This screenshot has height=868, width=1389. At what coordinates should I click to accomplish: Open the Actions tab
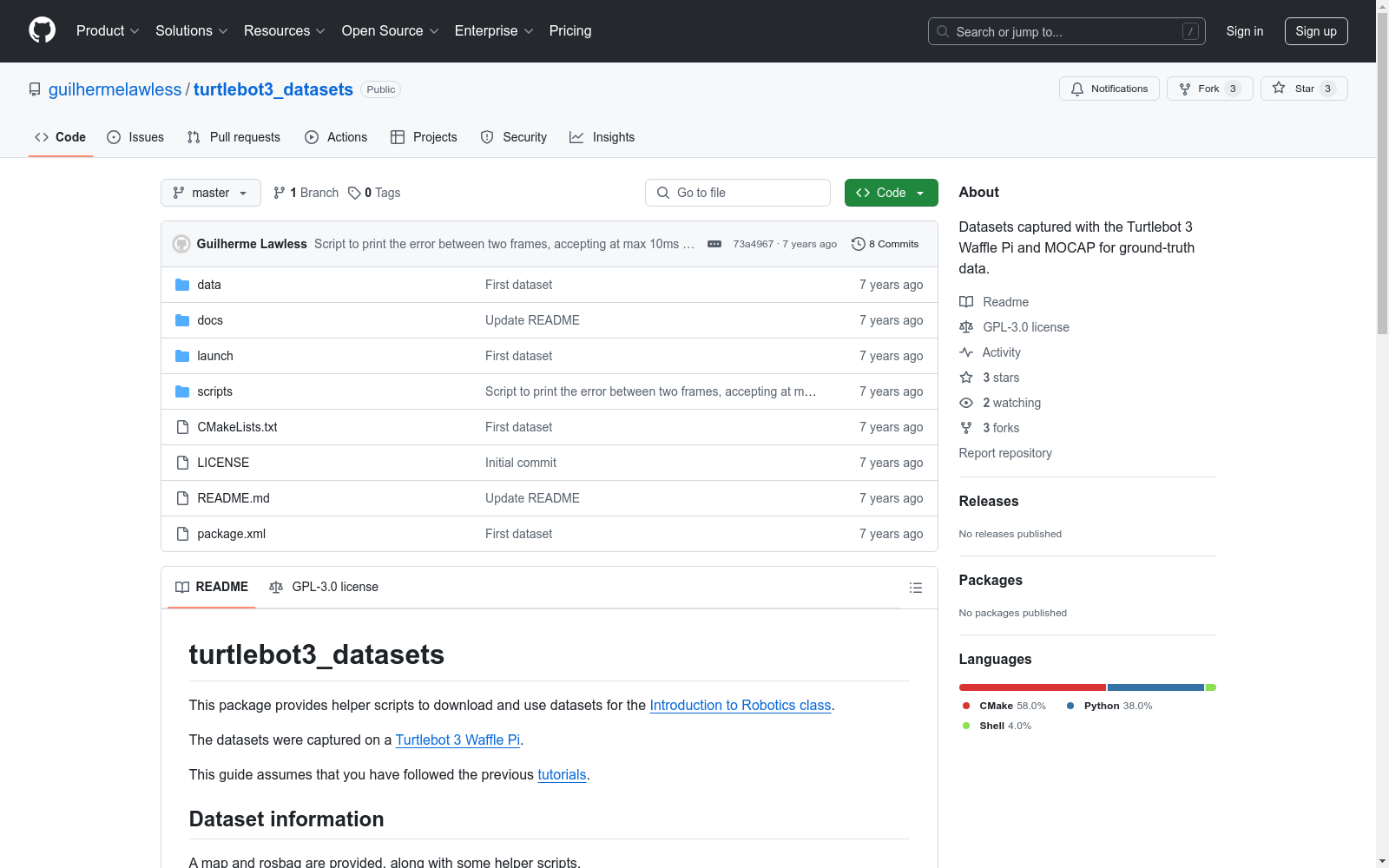pyautogui.click(x=336, y=137)
